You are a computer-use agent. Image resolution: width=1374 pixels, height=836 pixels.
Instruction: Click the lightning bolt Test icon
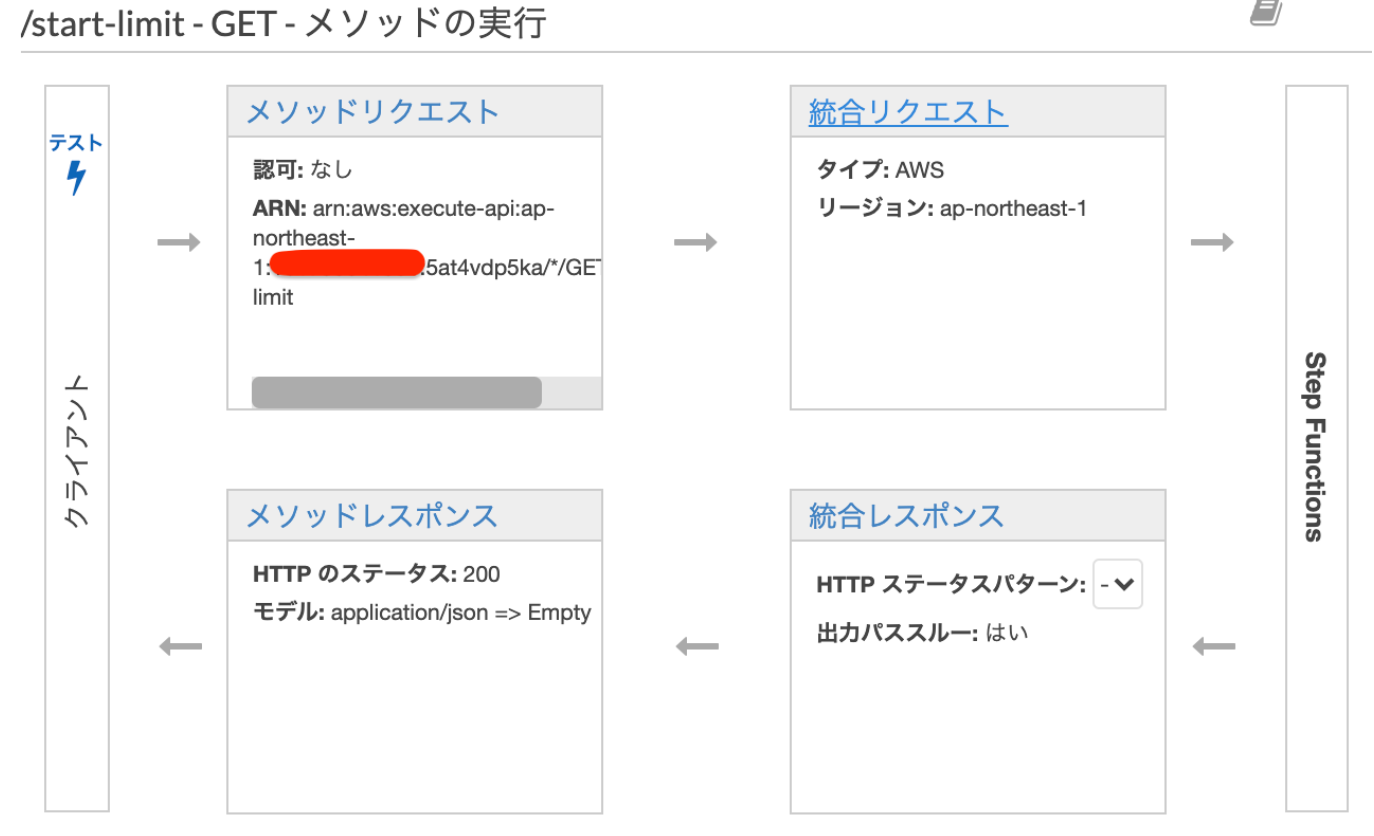(x=76, y=178)
